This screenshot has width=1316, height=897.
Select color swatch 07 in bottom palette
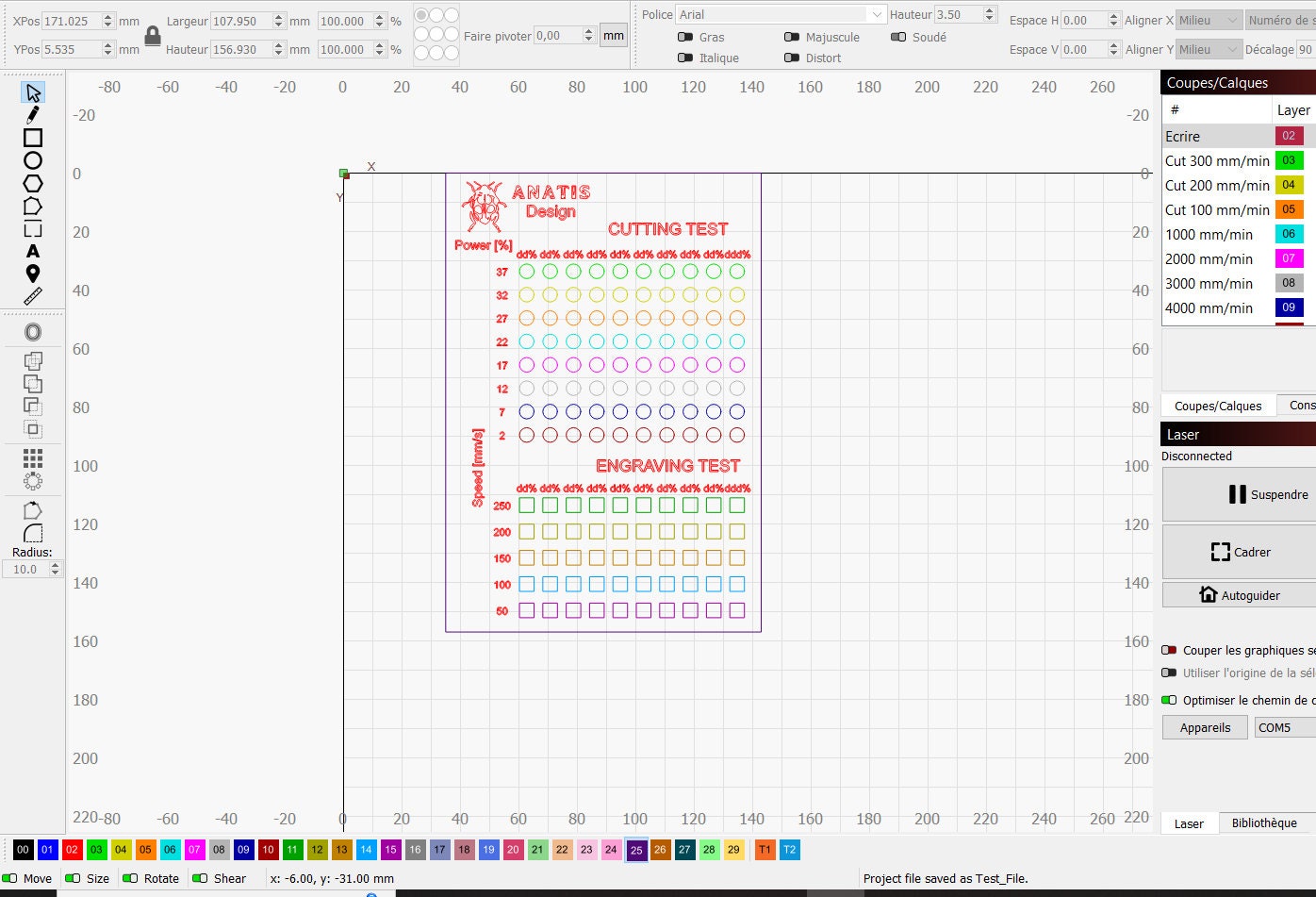coord(194,850)
